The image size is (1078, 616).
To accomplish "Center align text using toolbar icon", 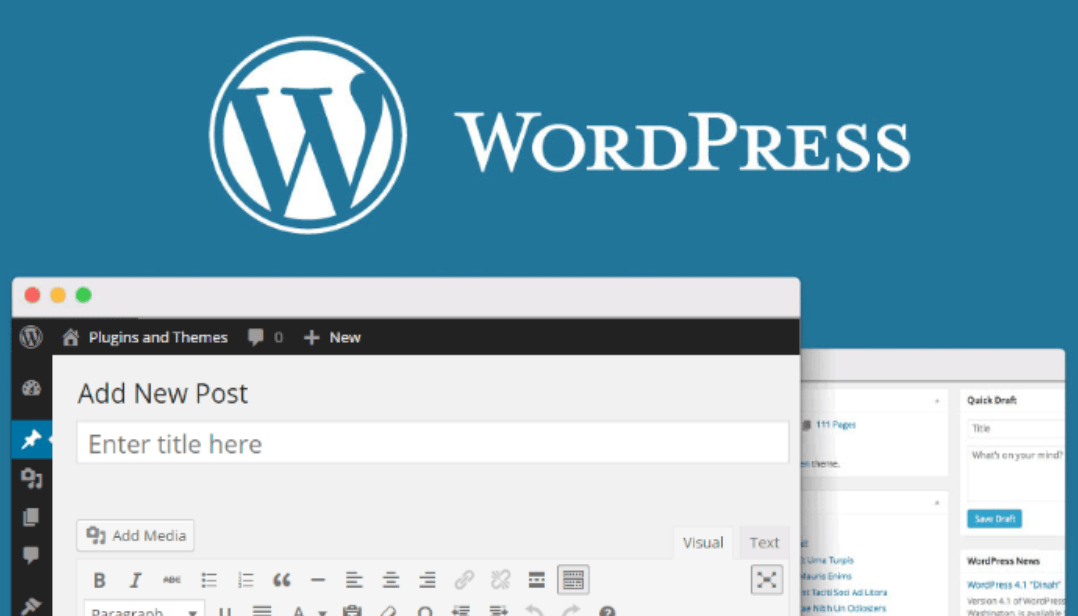I will (x=391, y=580).
